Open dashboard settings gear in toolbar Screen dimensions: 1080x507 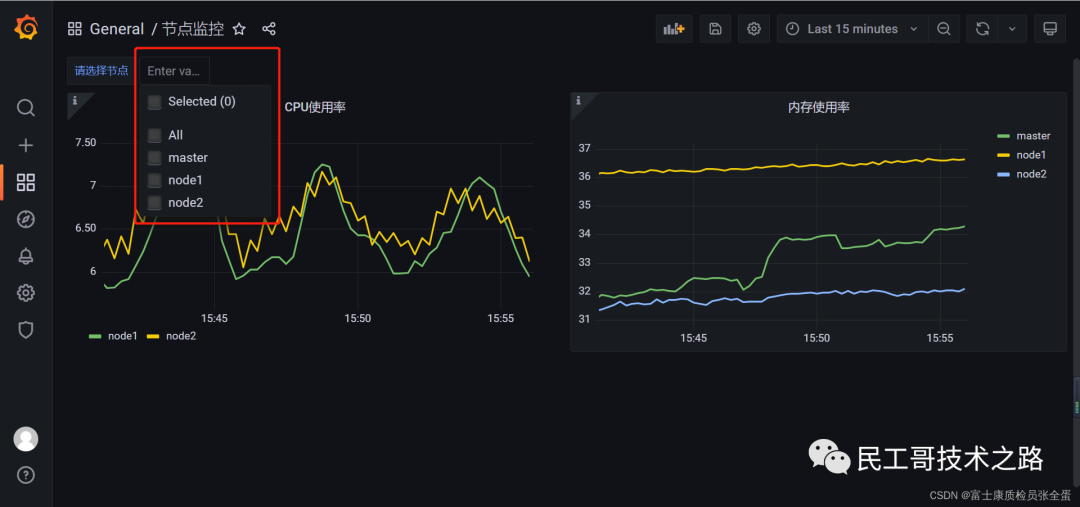coord(754,29)
